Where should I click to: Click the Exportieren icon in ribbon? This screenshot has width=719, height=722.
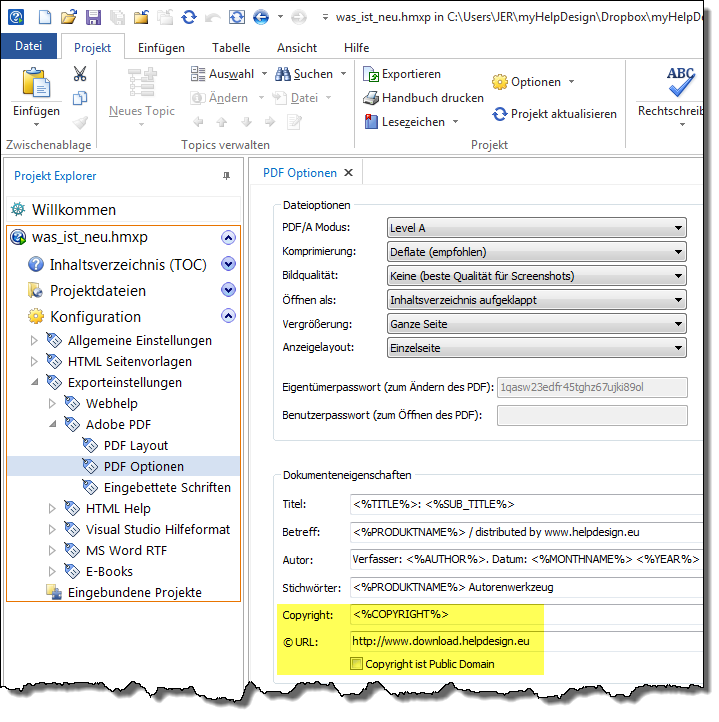pyautogui.click(x=372, y=75)
